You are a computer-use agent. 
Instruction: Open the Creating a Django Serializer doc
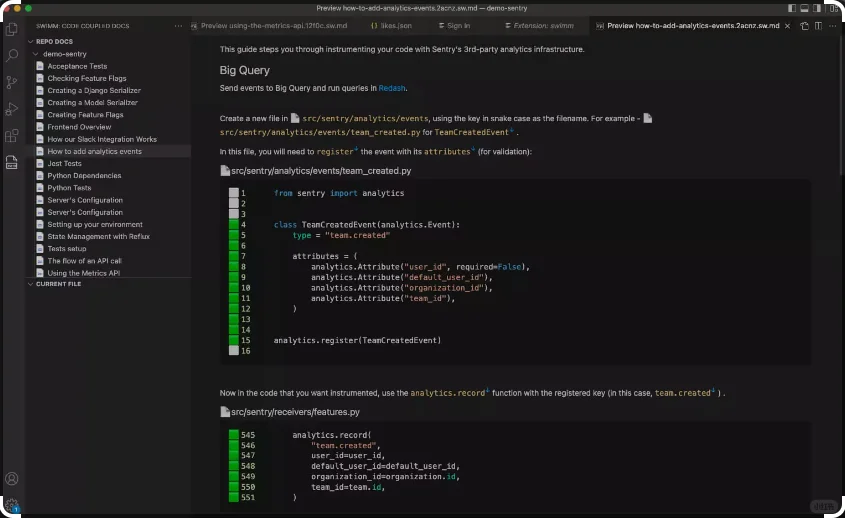(94, 91)
